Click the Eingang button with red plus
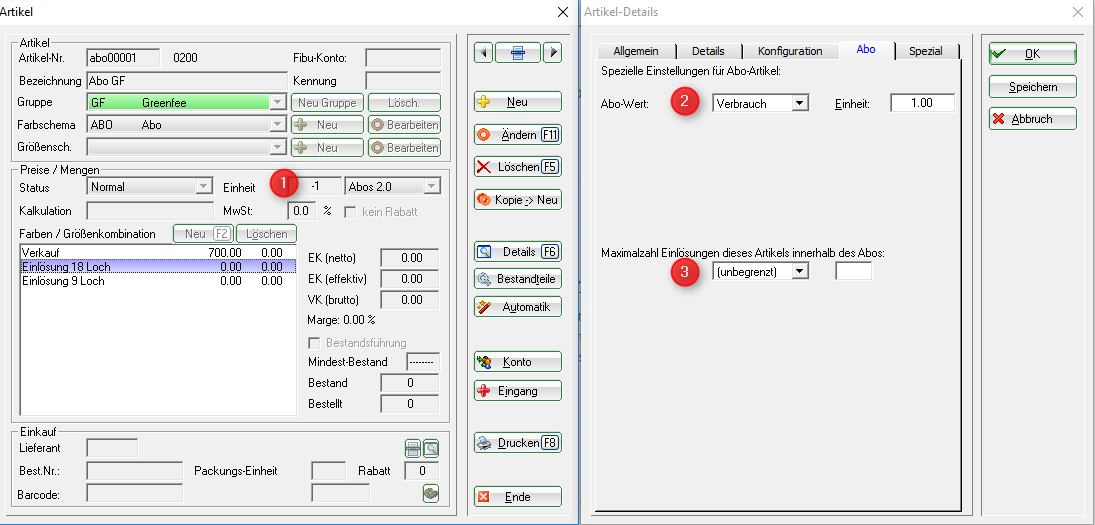The image size is (1095, 525). [x=517, y=391]
